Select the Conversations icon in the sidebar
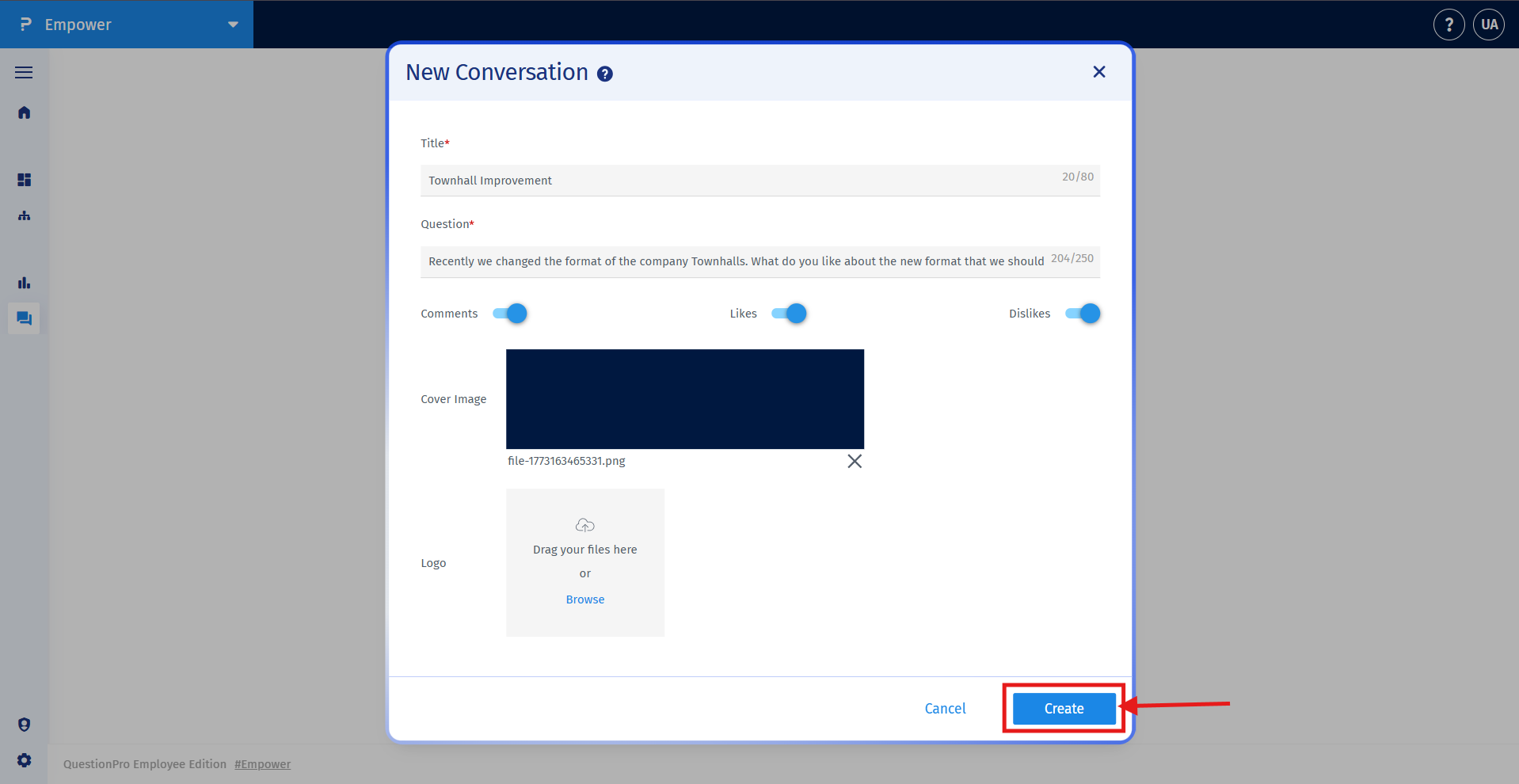This screenshot has width=1519, height=784. tap(23, 318)
